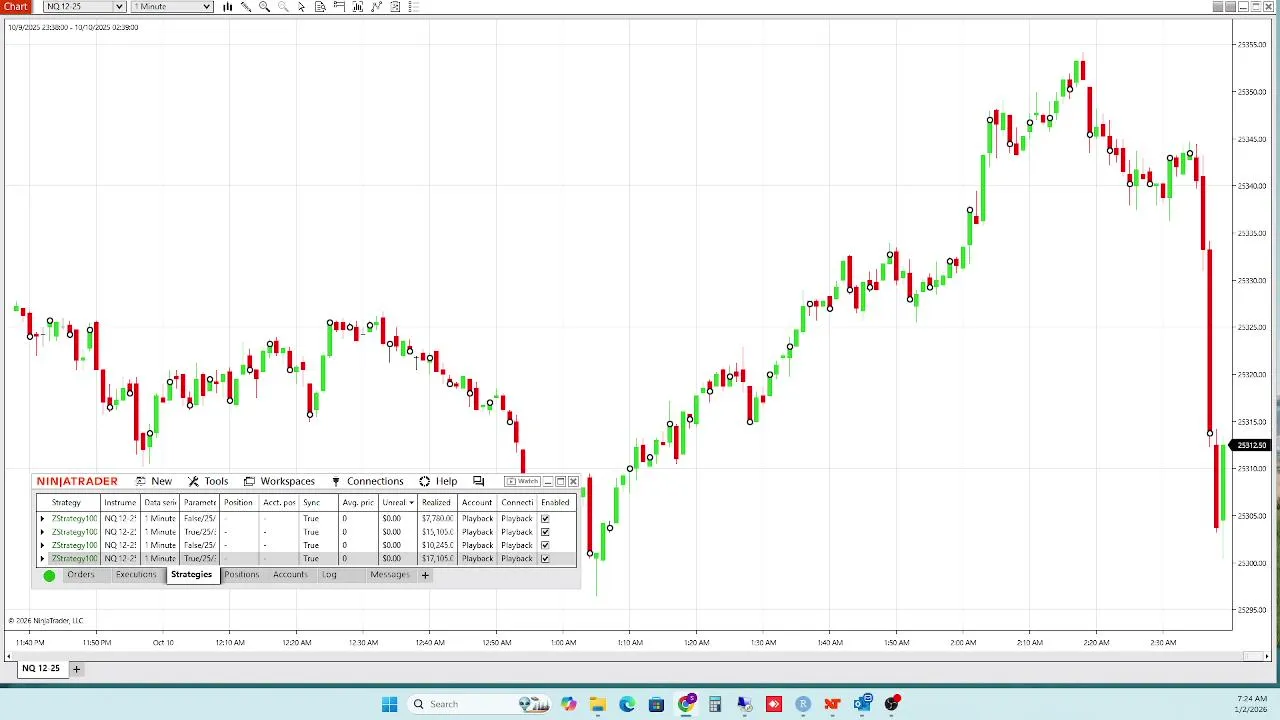Sort by the Unrealized column header
This screenshot has height=720, width=1280.
[398, 502]
